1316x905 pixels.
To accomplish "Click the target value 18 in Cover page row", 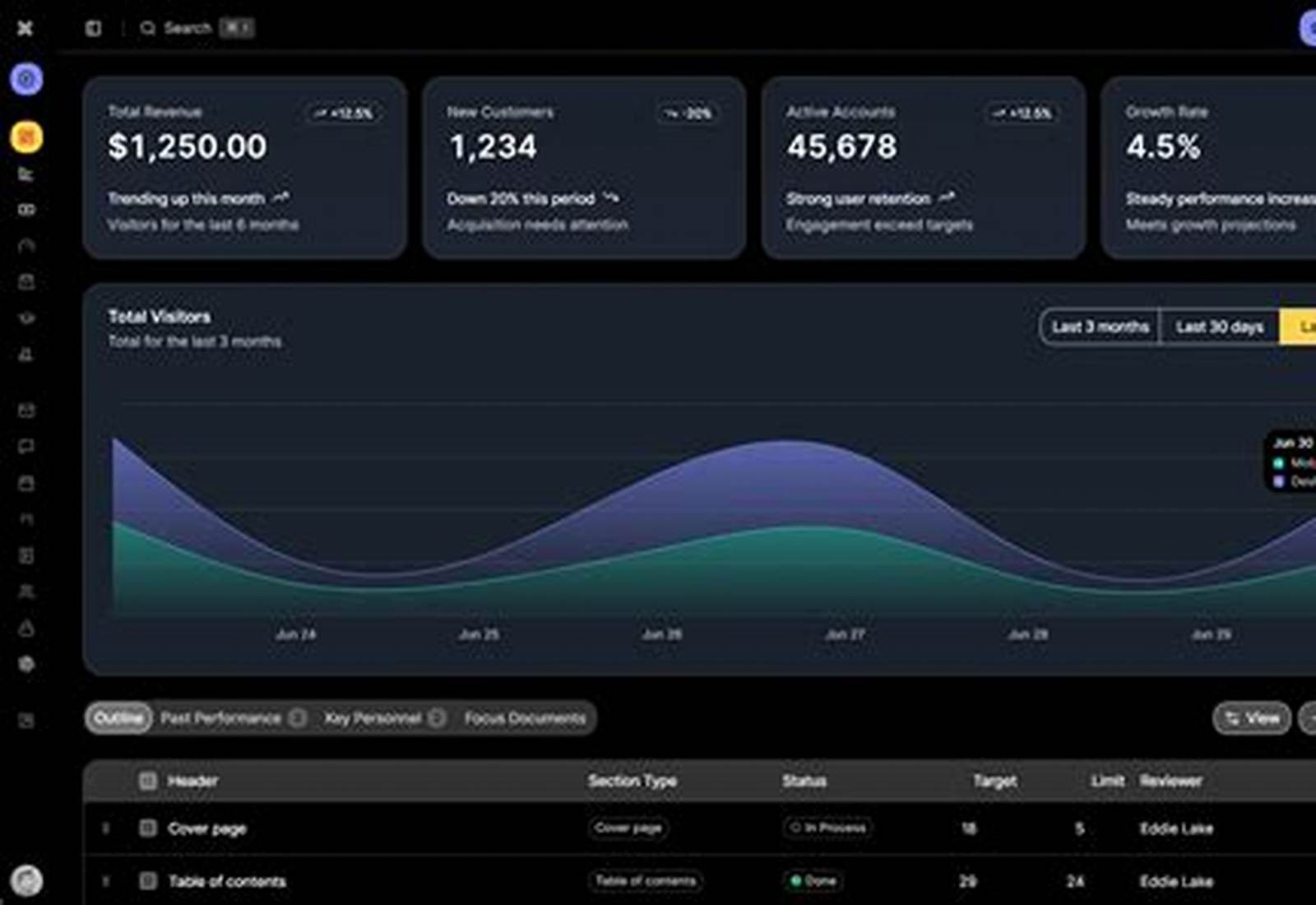I will [969, 828].
